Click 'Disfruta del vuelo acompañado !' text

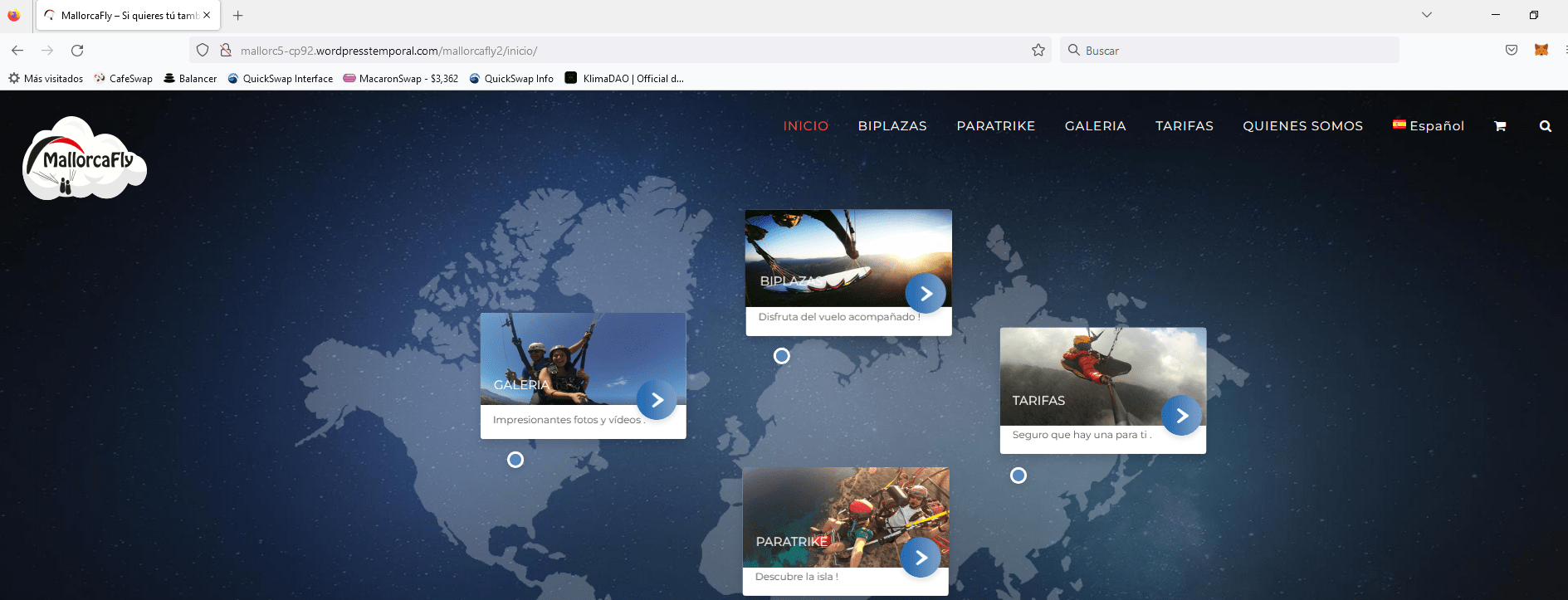tap(839, 317)
